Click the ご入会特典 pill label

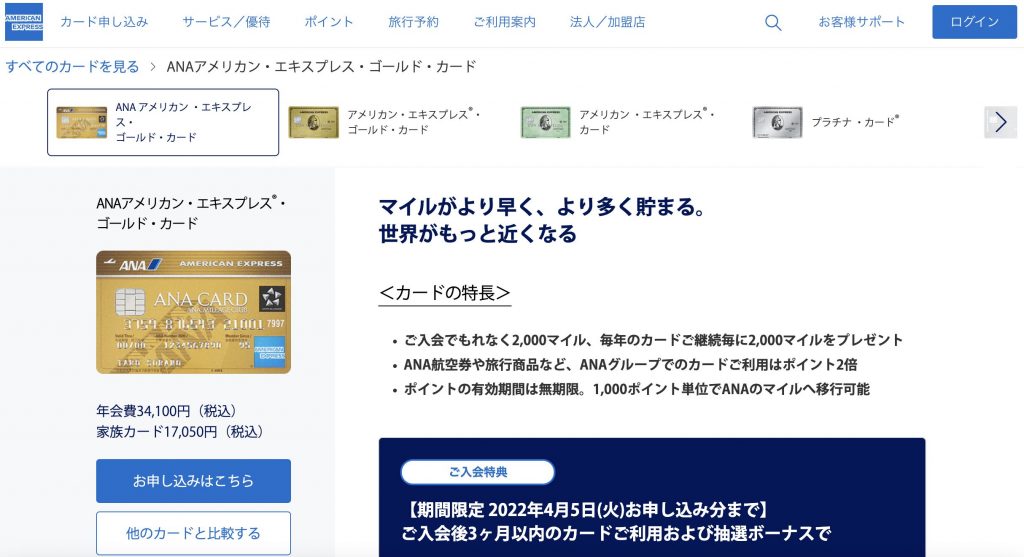(477, 472)
